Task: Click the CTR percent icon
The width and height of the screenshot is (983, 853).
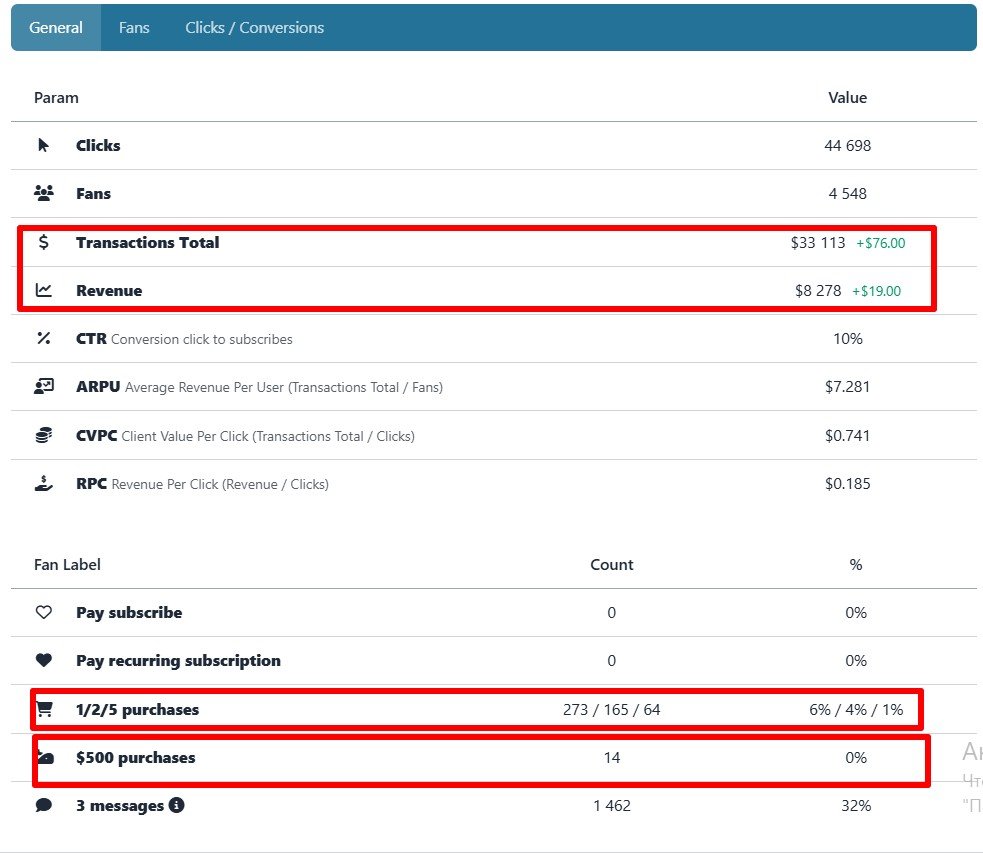Action: (x=43, y=338)
